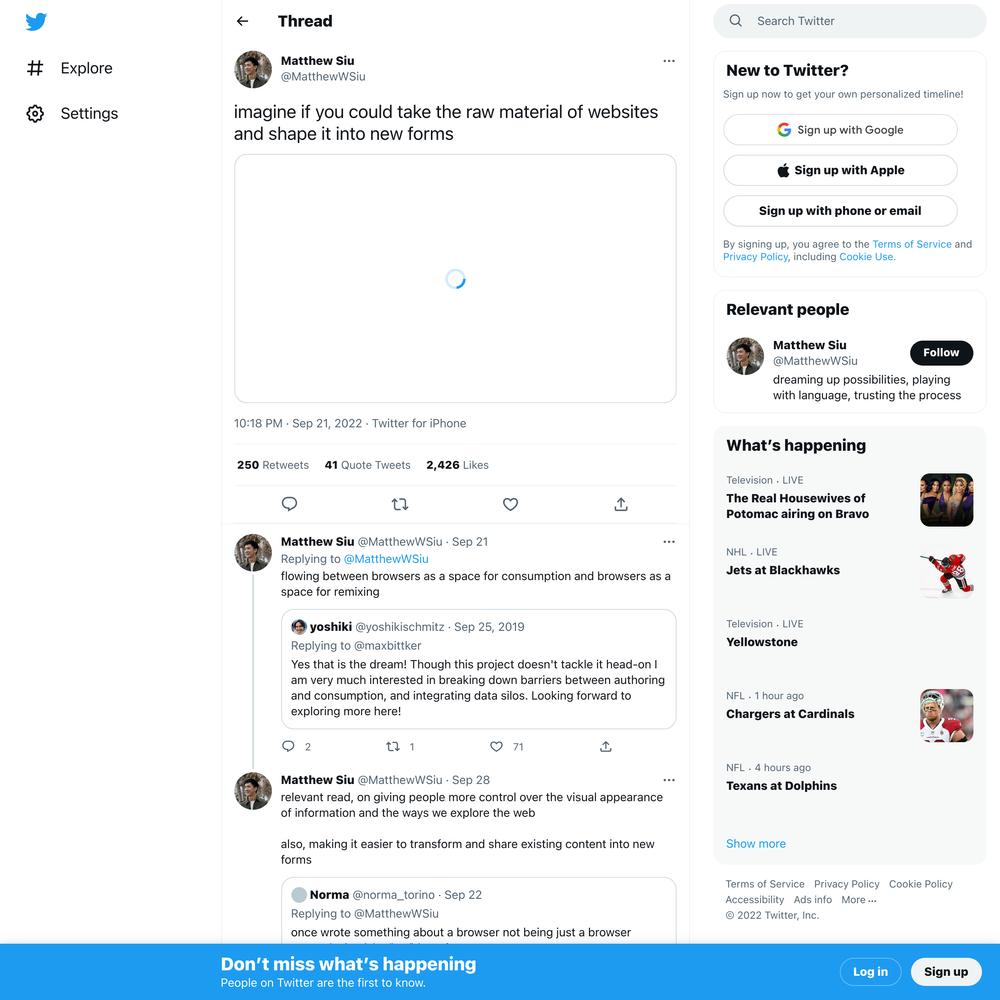
Task: View the 41 Quote Tweets list
Action: click(367, 465)
